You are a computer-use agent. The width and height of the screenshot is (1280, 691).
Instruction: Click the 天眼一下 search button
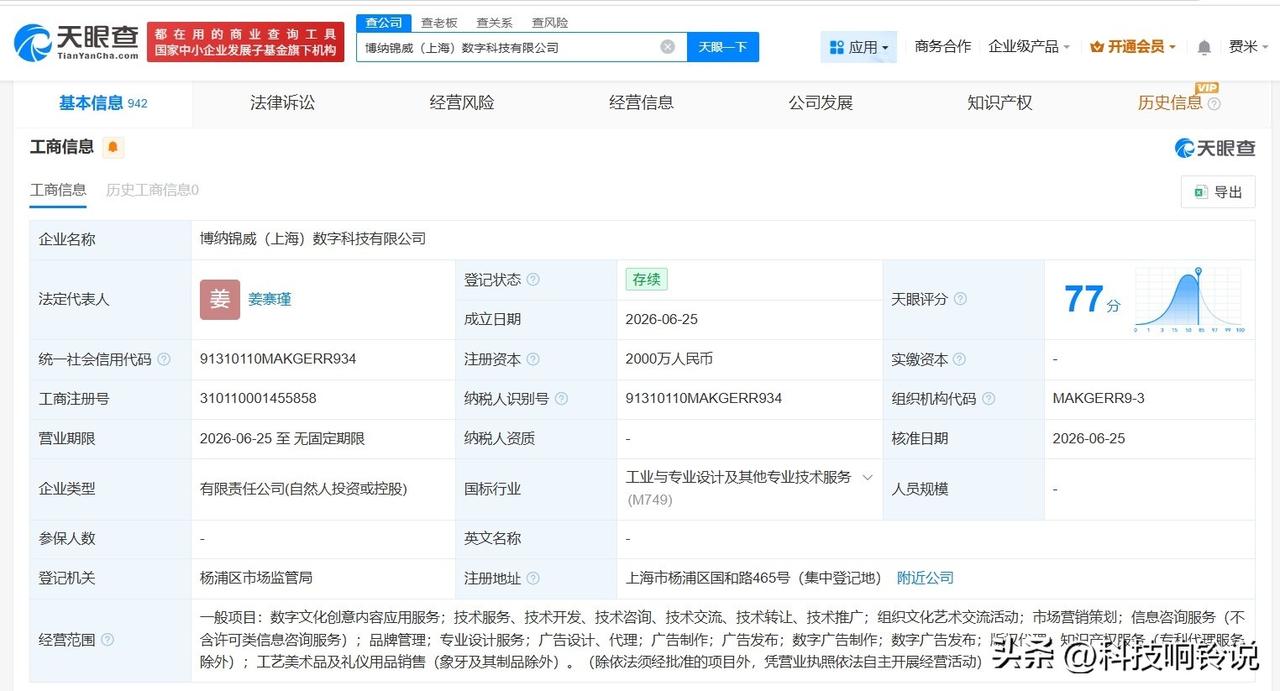click(723, 47)
